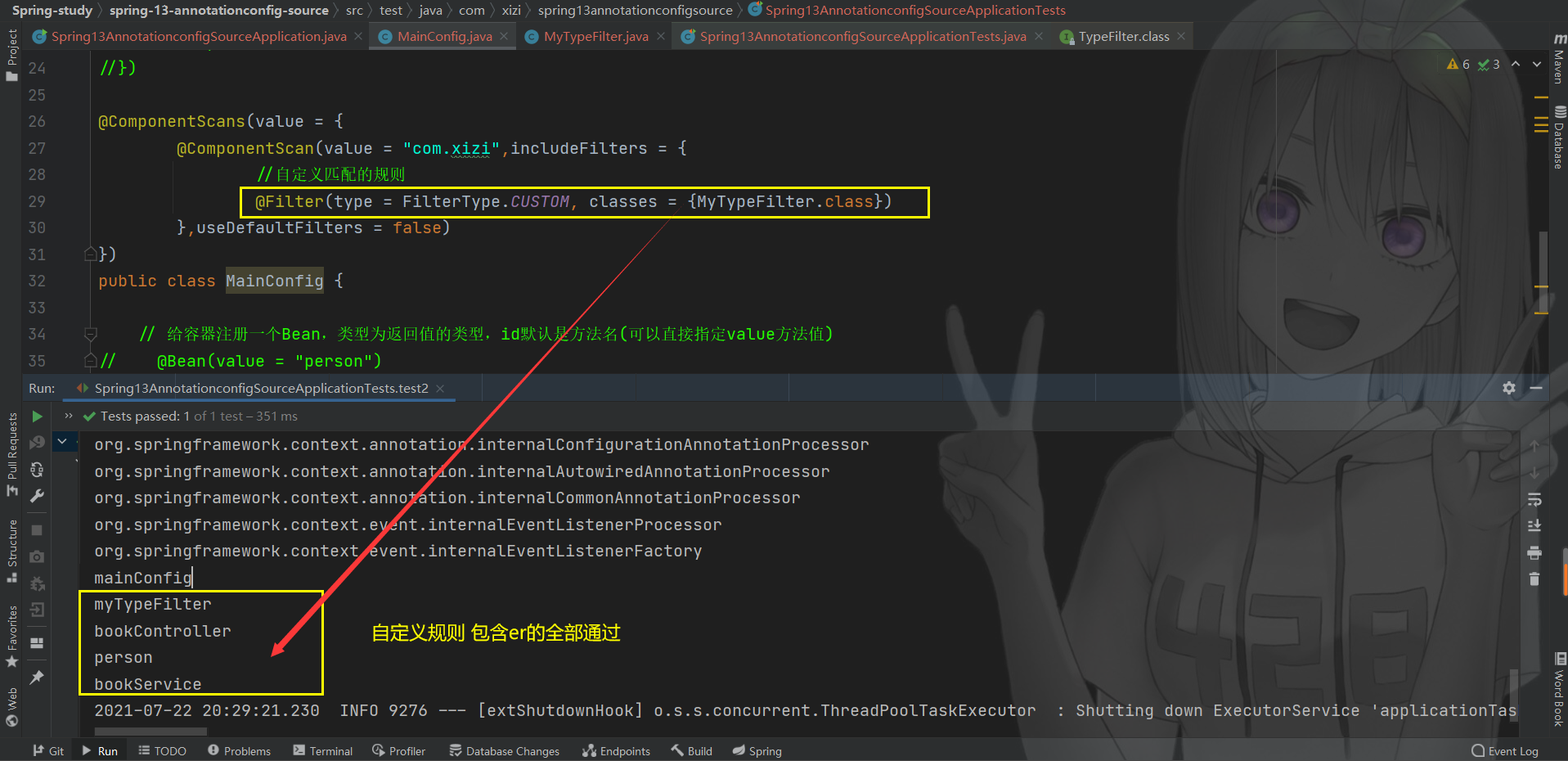Click the typo check indicator showing 3
Viewport: 1568px width, 761px height.
(x=1489, y=64)
